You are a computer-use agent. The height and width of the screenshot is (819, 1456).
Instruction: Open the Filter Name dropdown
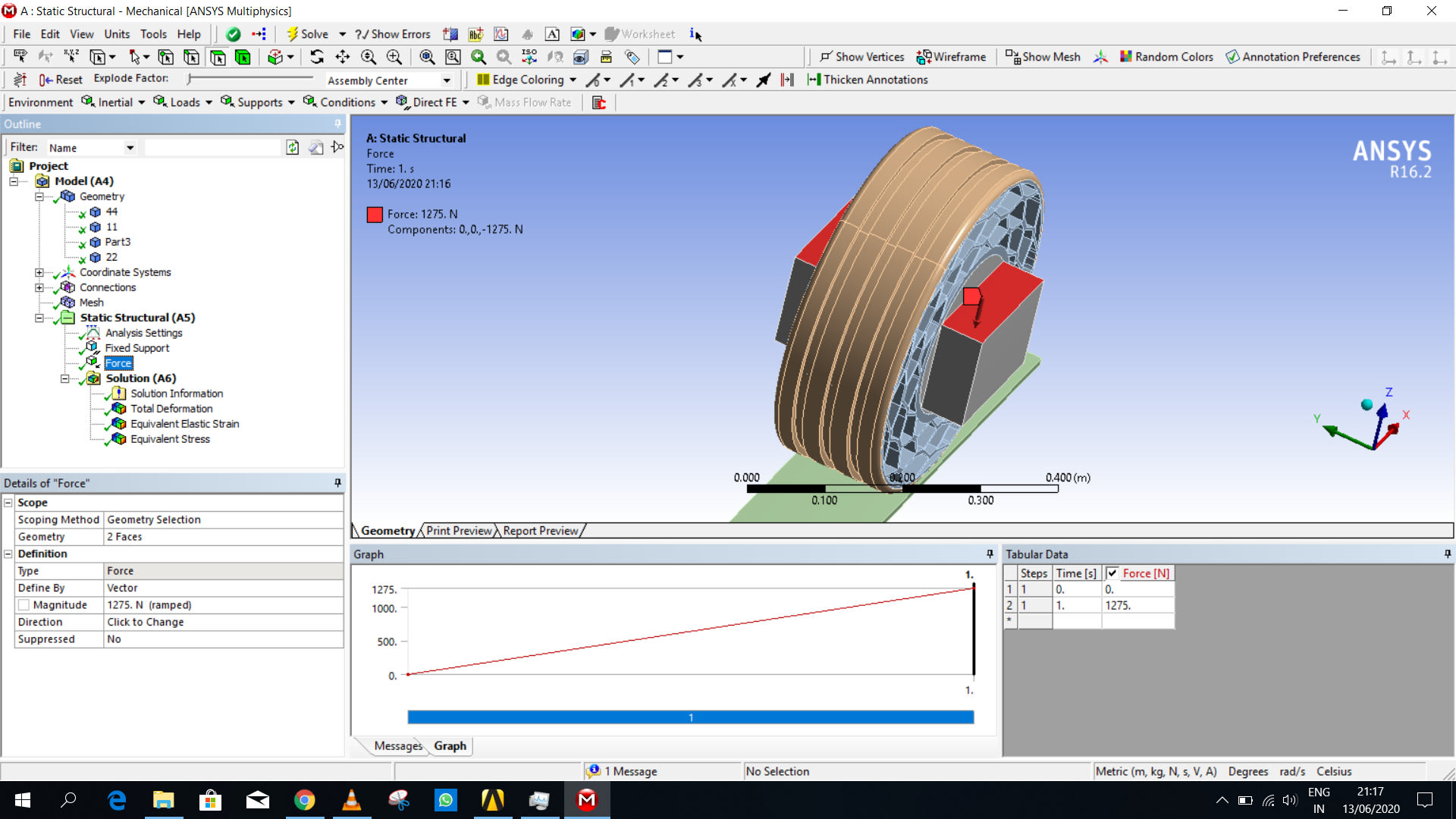(x=130, y=148)
